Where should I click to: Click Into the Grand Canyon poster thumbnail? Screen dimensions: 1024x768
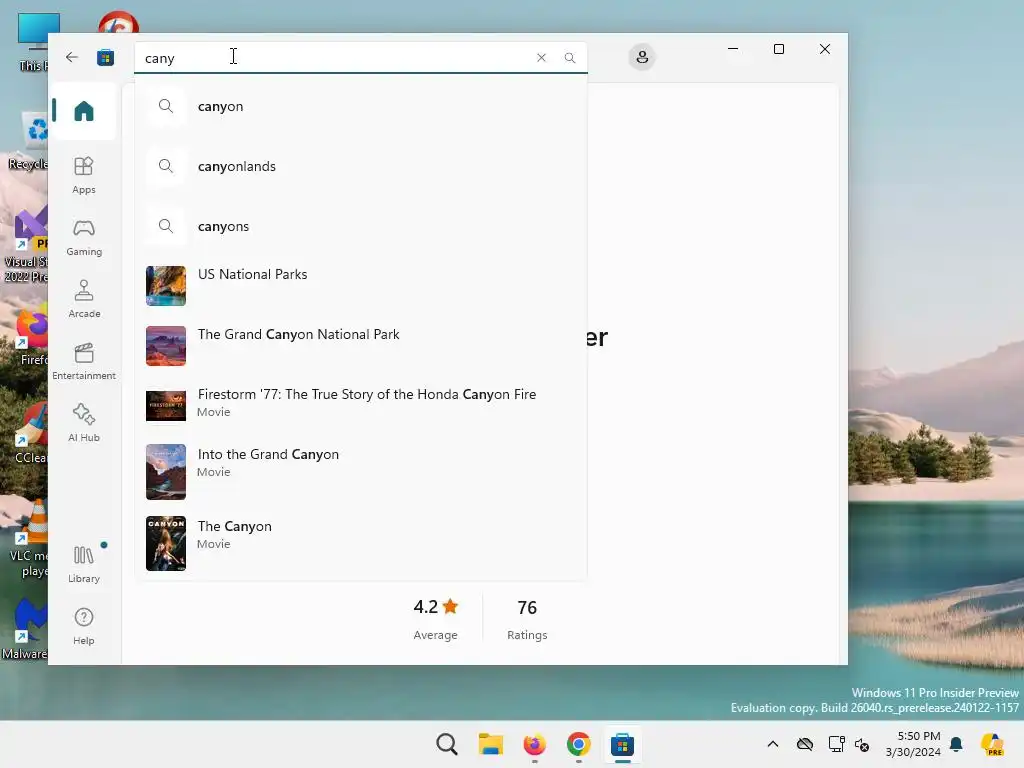[166, 472]
